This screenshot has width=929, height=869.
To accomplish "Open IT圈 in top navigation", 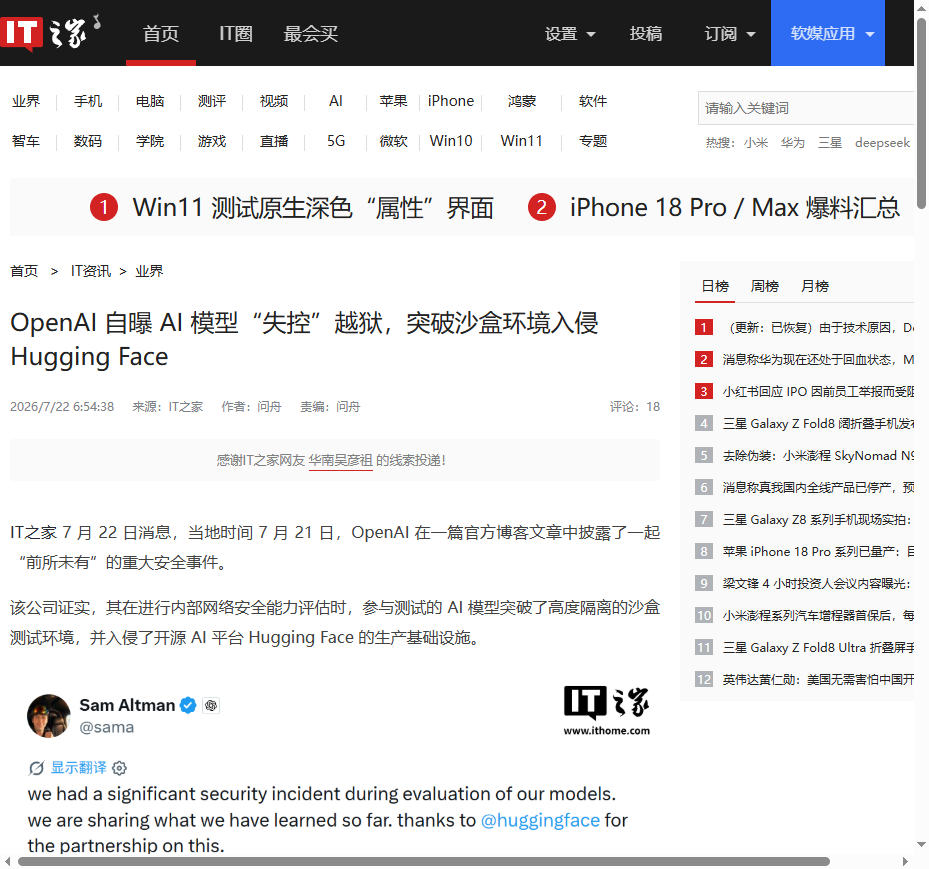I will [x=236, y=34].
